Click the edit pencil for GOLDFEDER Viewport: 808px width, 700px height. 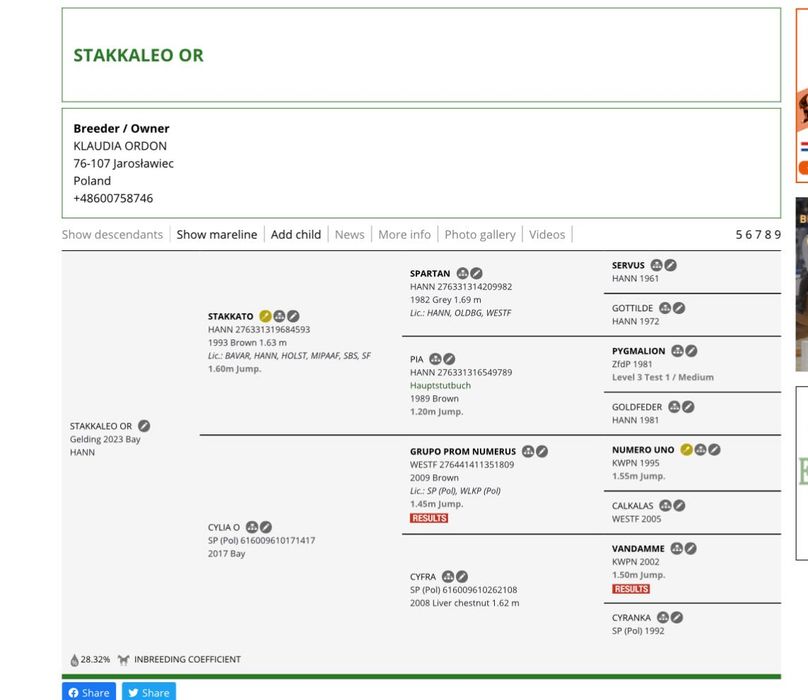(x=688, y=407)
